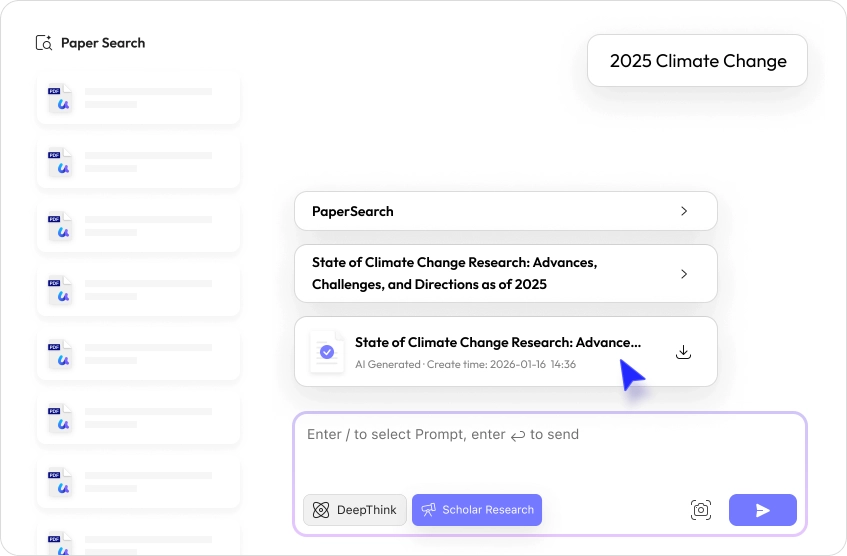Expand the PaperSearch result chevron
This screenshot has width=847, height=556.
click(684, 211)
